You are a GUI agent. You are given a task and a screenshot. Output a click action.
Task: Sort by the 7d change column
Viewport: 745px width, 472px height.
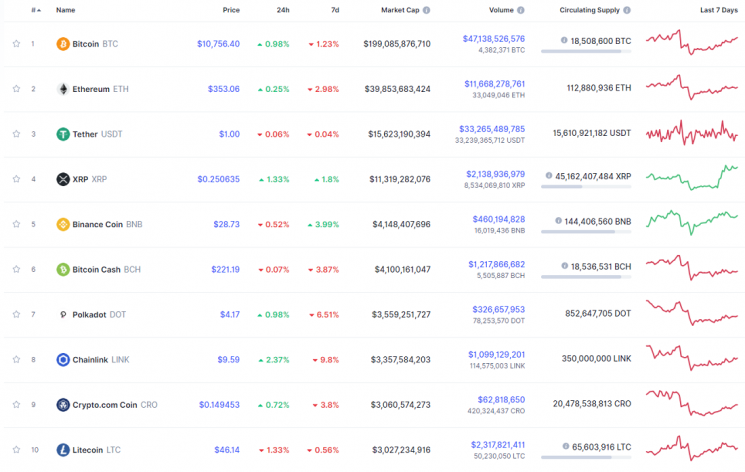coord(335,10)
